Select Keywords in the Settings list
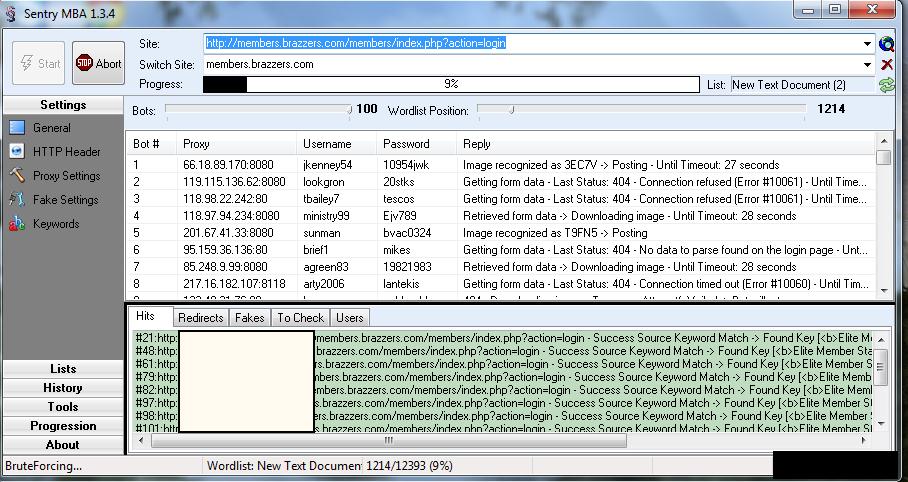The image size is (908, 482). tap(56, 224)
